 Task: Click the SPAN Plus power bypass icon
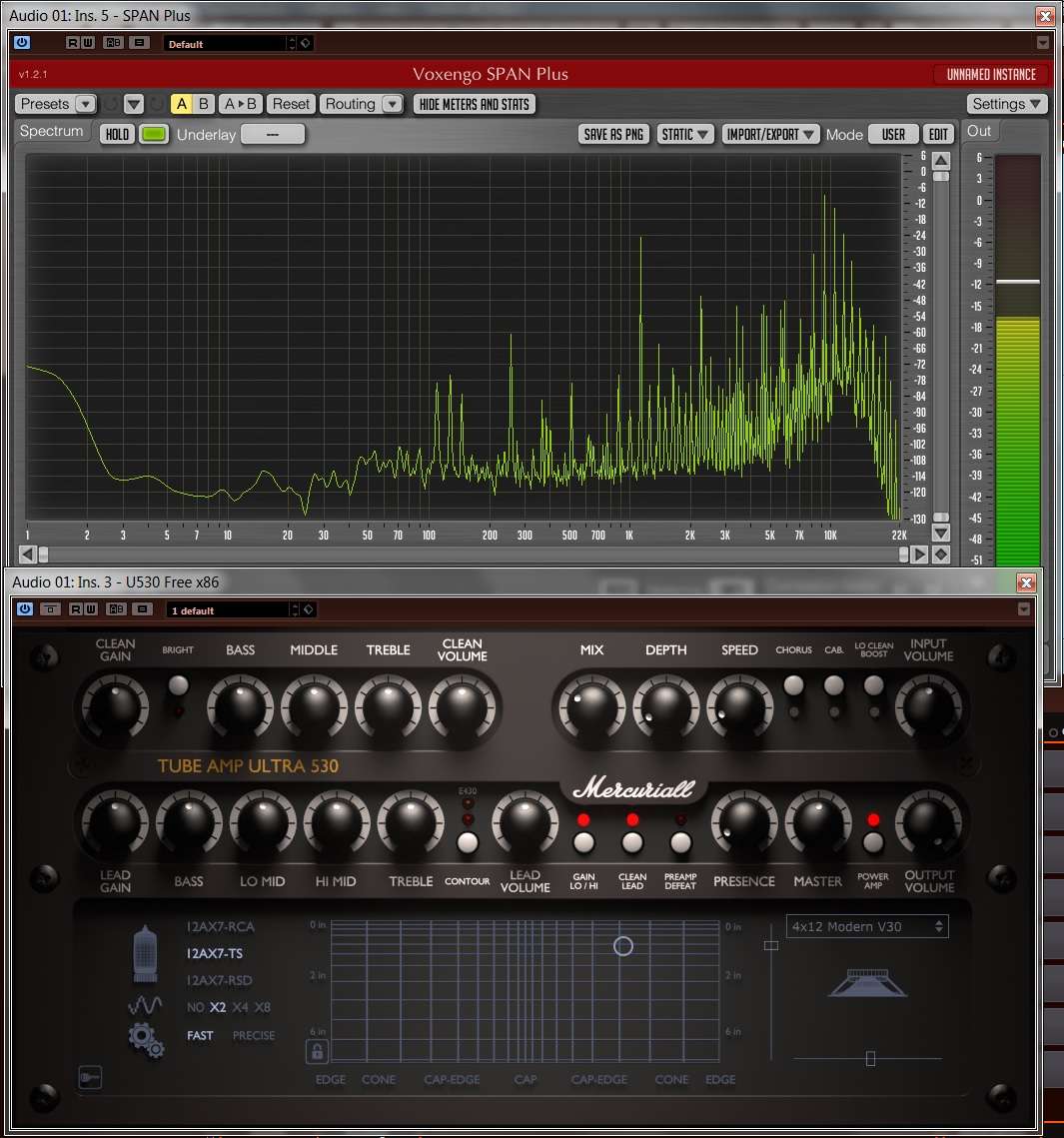22,43
